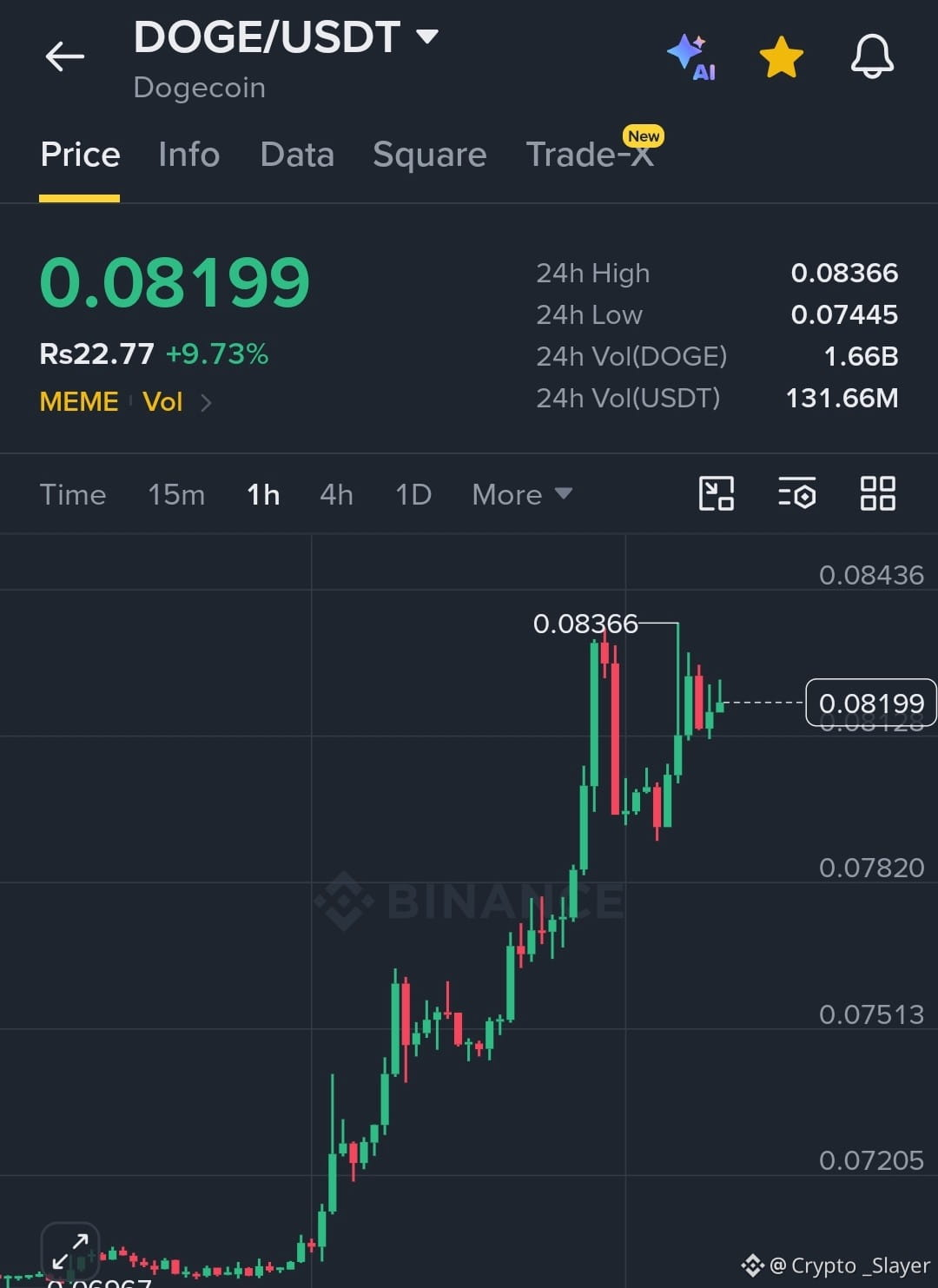This screenshot has height=1288, width=938.
Task: Open price alert bell icon
Action: click(872, 57)
